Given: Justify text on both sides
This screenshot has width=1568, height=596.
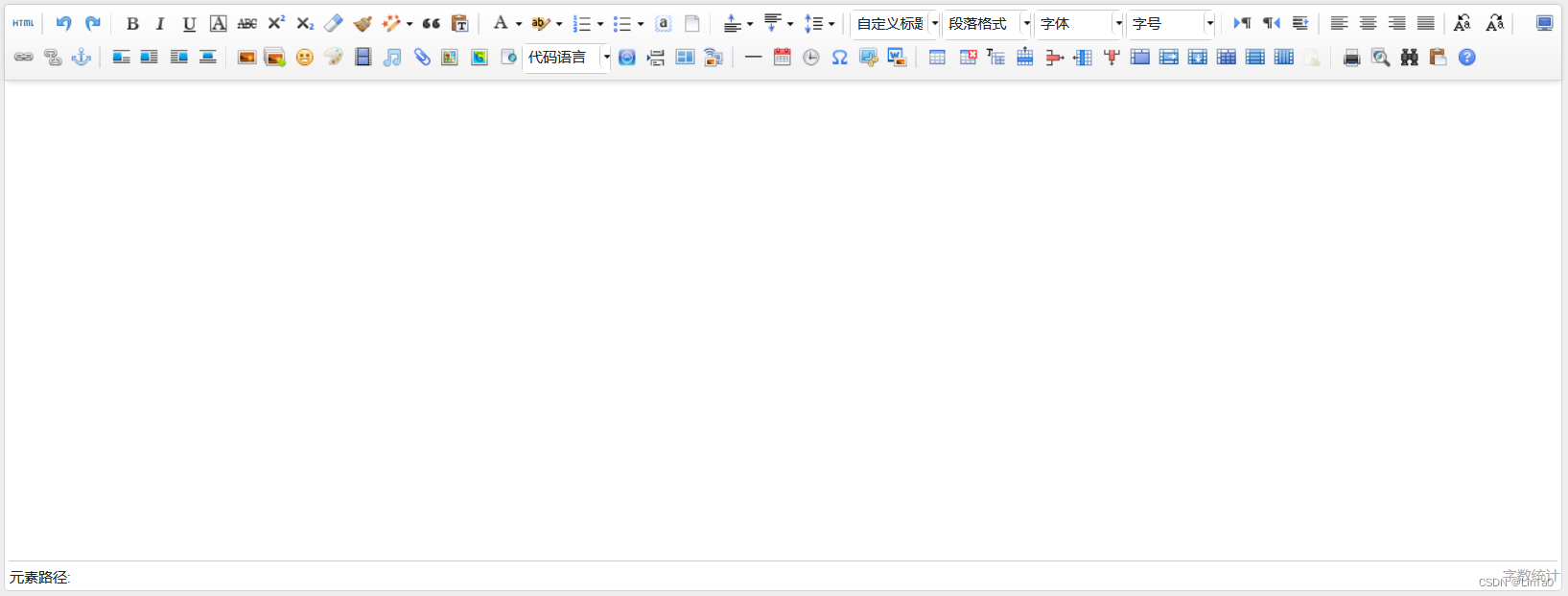Looking at the screenshot, I should coord(1426,23).
